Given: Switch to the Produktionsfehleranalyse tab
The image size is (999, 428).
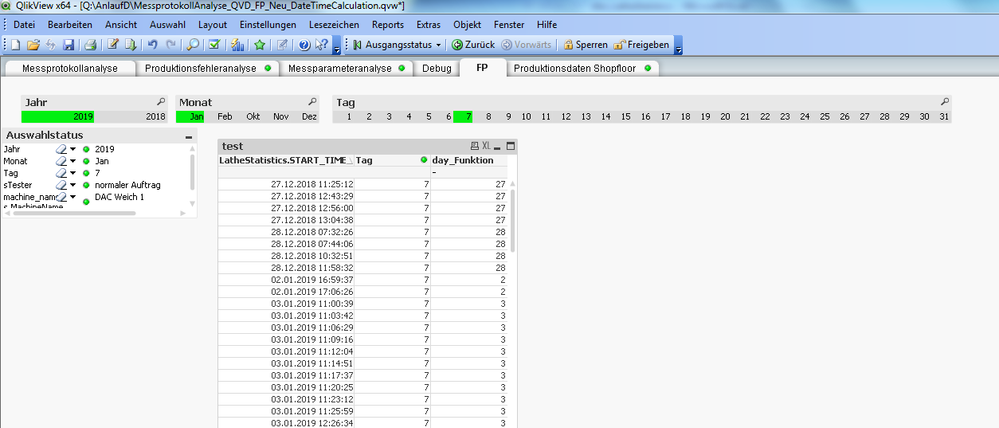Looking at the screenshot, I should click(208, 68).
